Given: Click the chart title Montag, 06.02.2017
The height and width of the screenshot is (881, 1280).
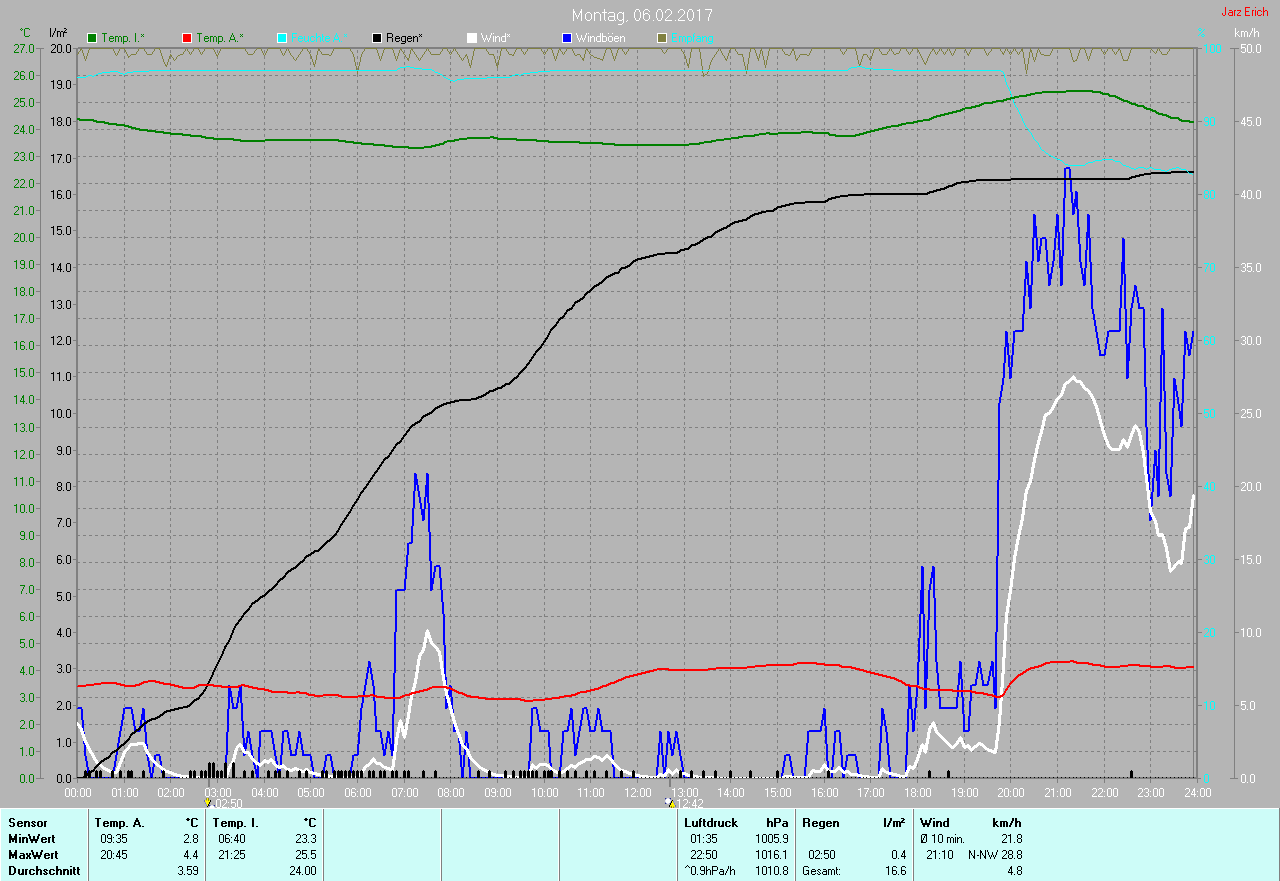Looking at the screenshot, I should tap(642, 15).
